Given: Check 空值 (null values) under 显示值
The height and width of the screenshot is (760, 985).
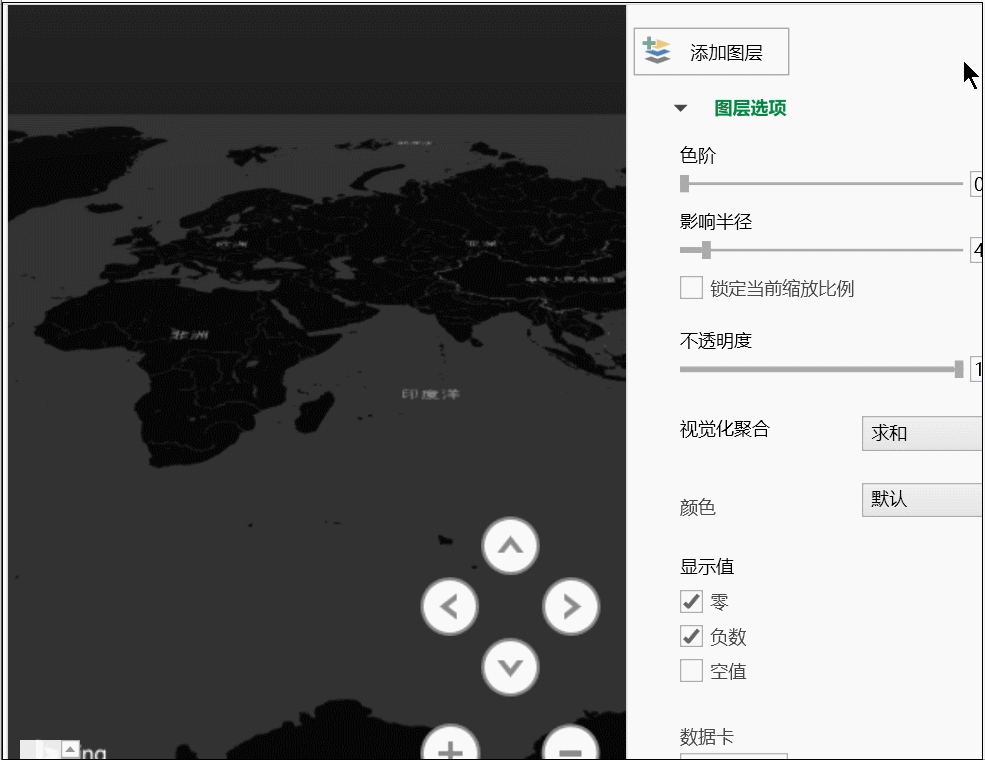Looking at the screenshot, I should pos(690,671).
